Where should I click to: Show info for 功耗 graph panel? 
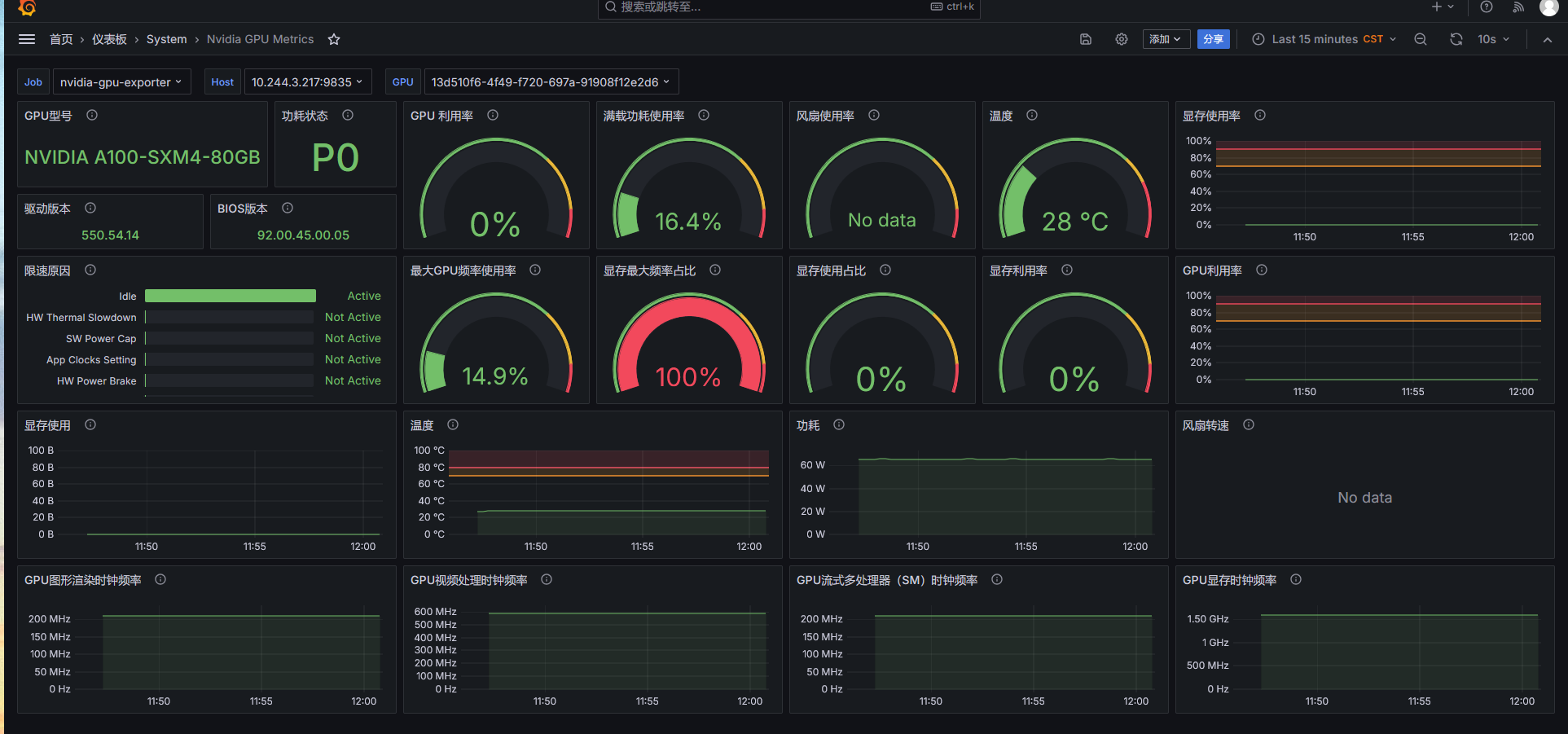(x=839, y=425)
